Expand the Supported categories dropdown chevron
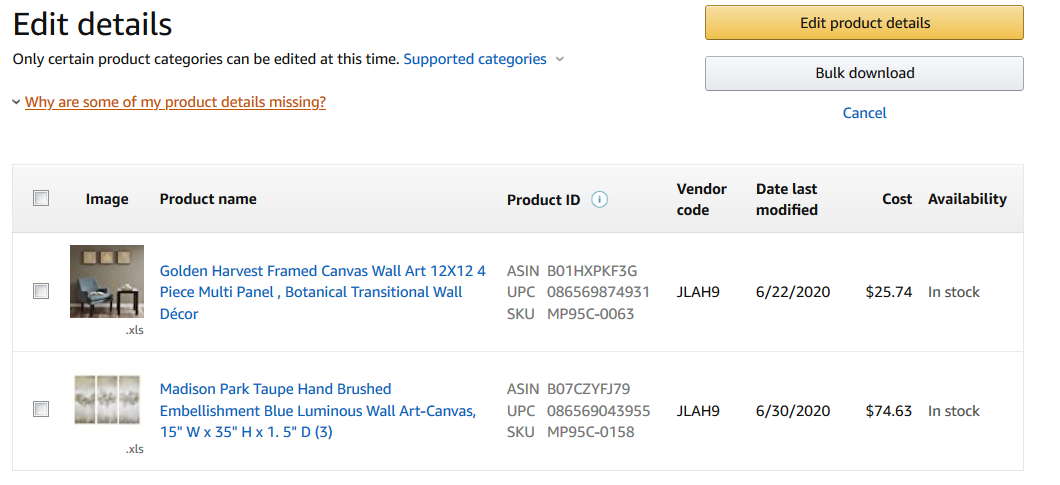1060x485 pixels. (560, 60)
